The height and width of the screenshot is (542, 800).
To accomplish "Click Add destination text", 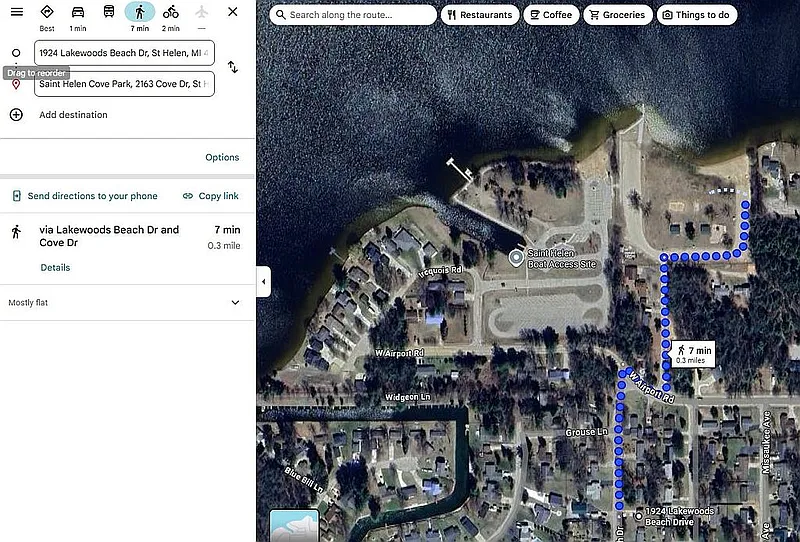I will tap(73, 115).
